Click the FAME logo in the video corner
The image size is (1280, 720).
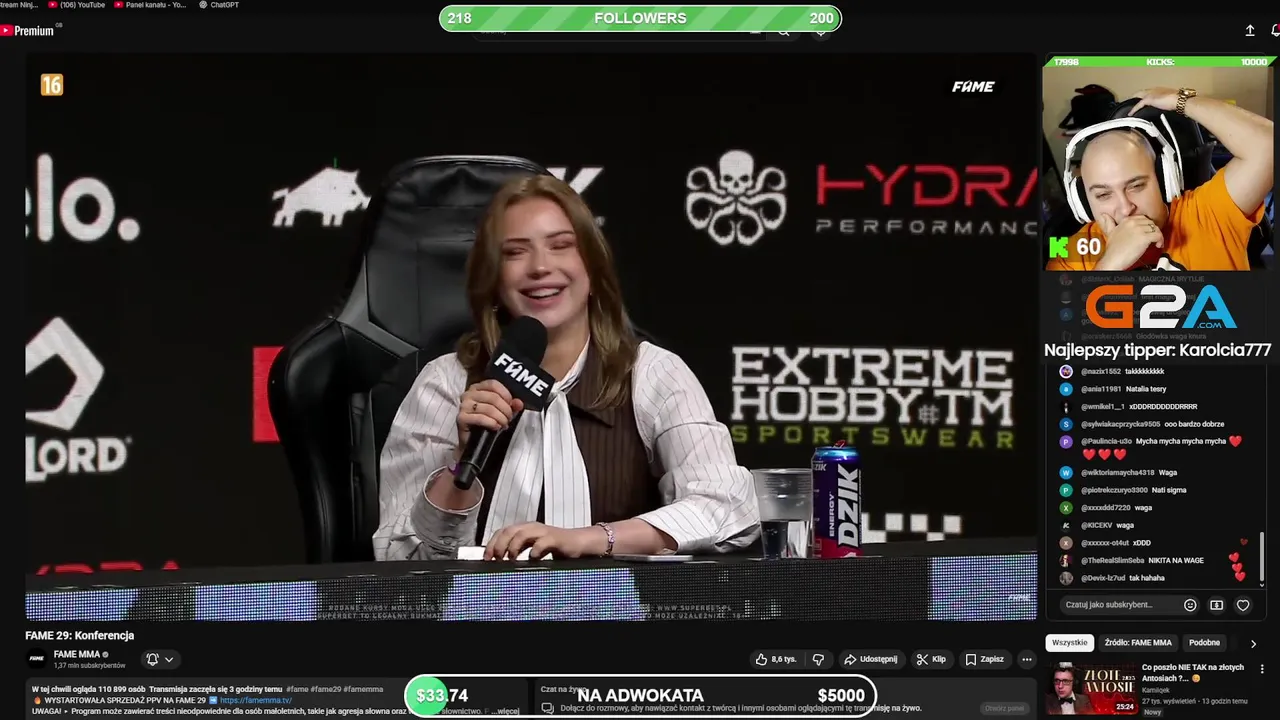[973, 87]
